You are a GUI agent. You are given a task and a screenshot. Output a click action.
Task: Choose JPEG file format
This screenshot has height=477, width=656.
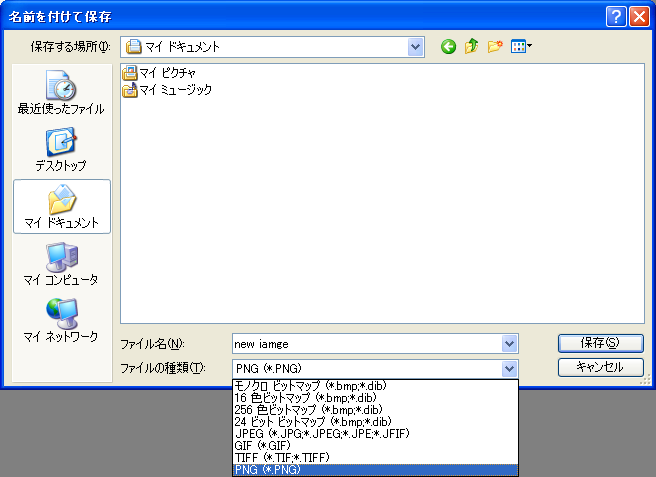point(375,433)
